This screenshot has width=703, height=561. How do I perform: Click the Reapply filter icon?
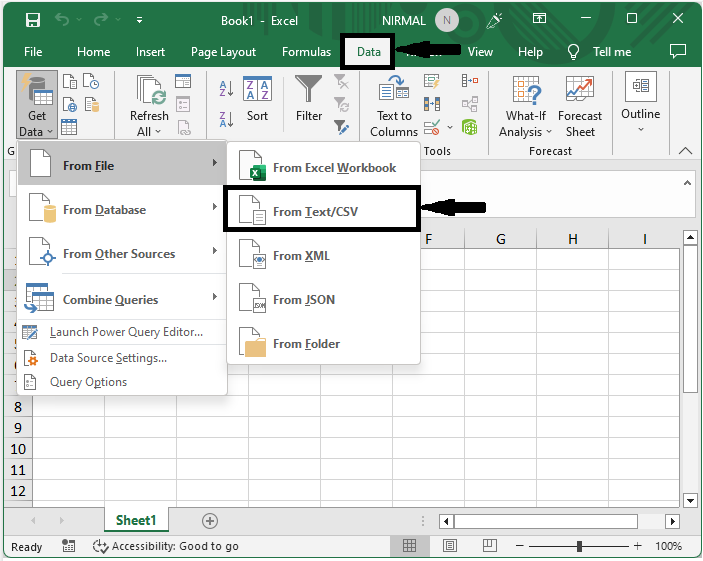point(341,104)
